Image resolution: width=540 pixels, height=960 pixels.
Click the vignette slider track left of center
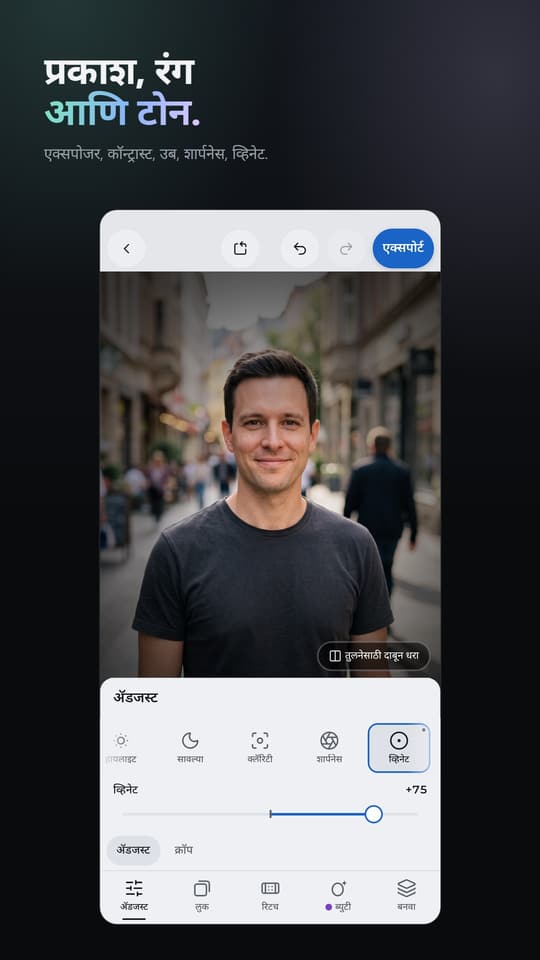196,814
